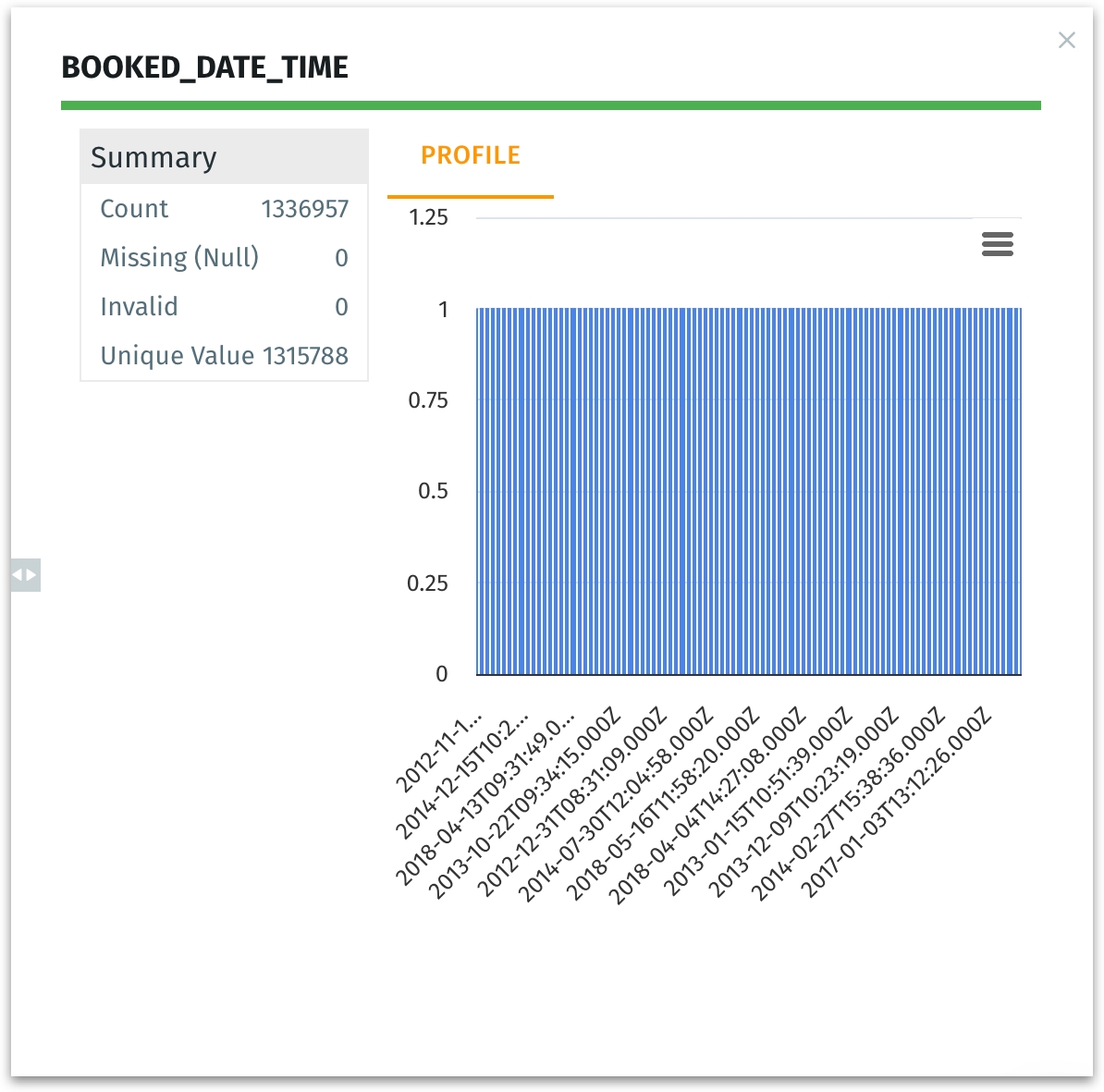
Task: Click the unique value number 1315788
Action: 305,356
